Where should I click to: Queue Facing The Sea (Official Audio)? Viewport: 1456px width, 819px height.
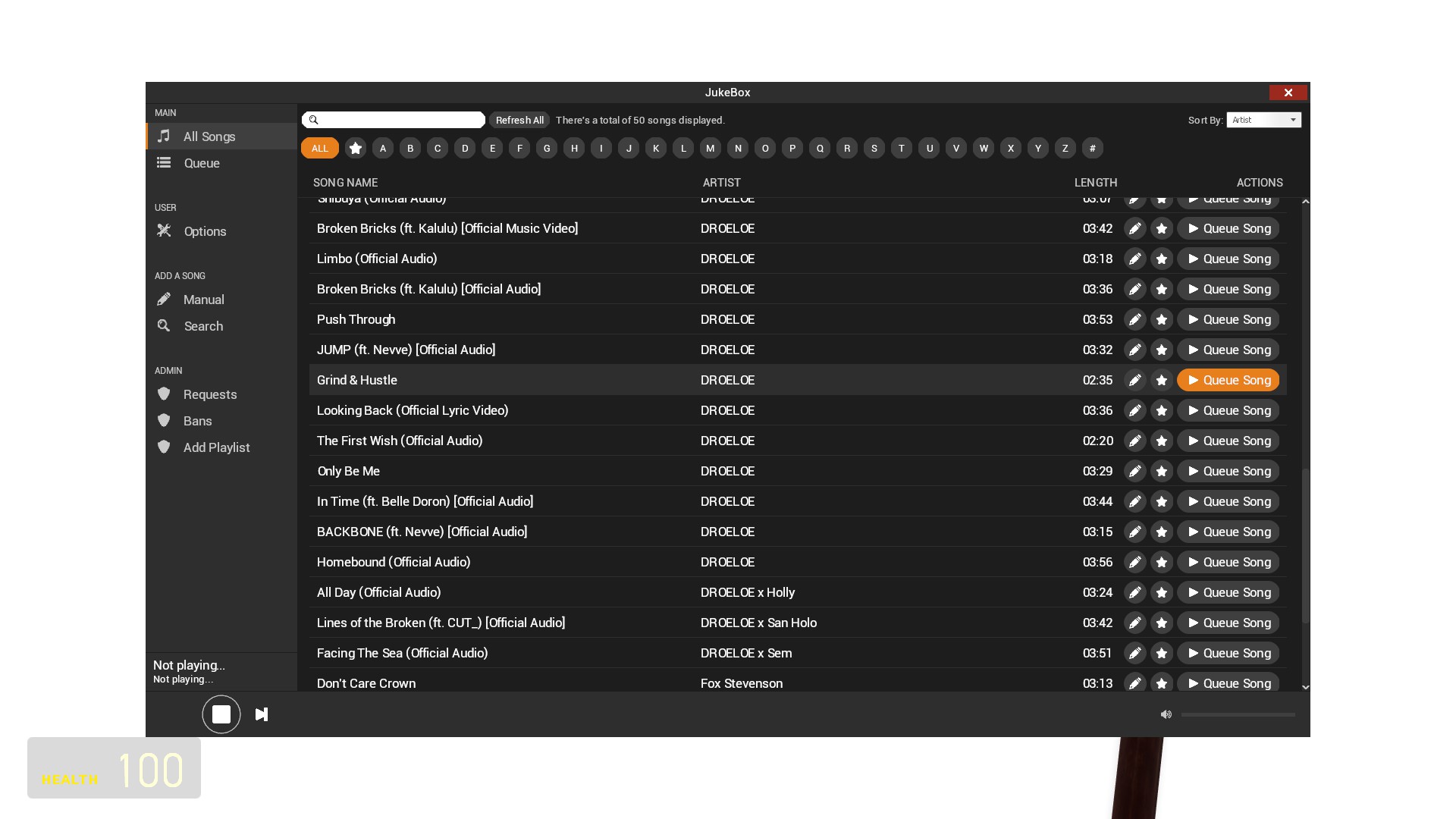pyautogui.click(x=1228, y=653)
